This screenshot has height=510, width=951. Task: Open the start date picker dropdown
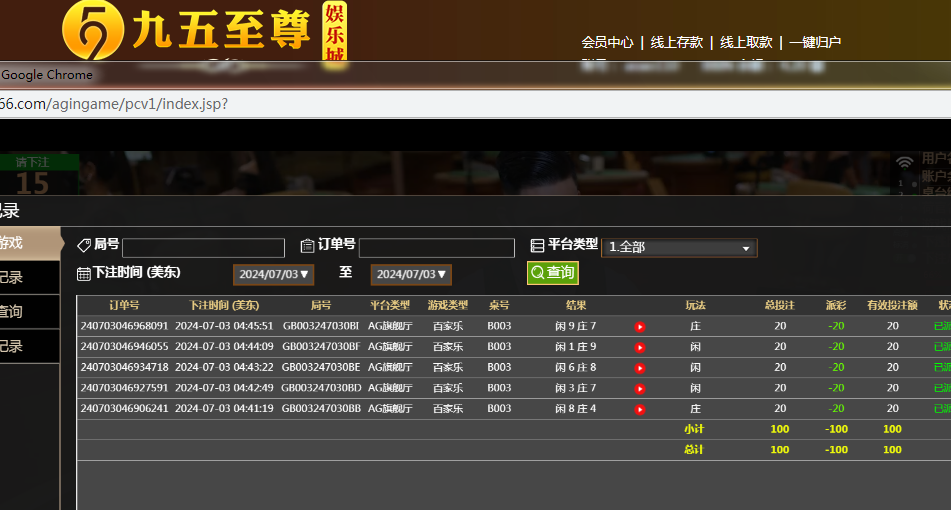point(274,274)
